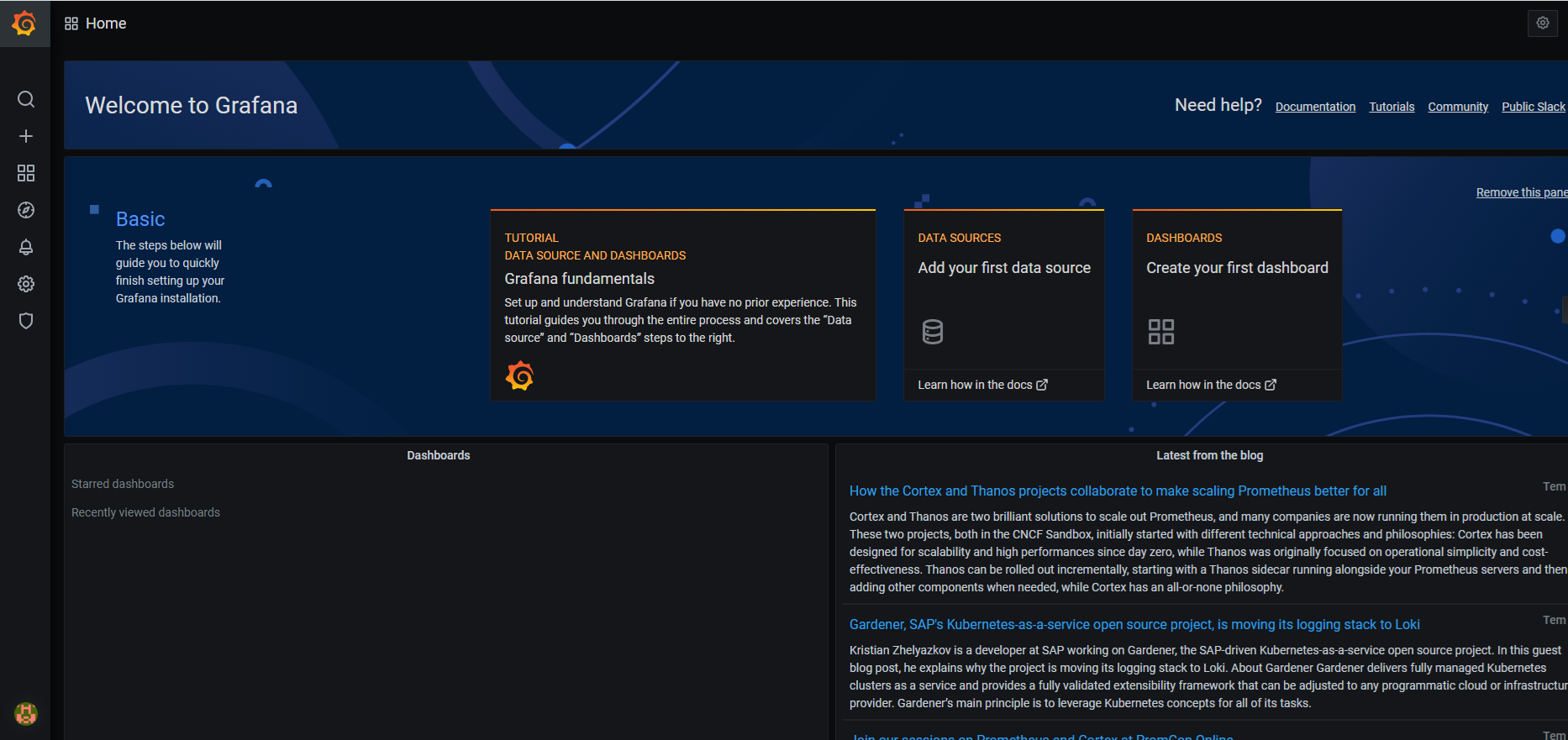Click the grid icon in Dashboards card
The image size is (1568, 740).
1160,332
